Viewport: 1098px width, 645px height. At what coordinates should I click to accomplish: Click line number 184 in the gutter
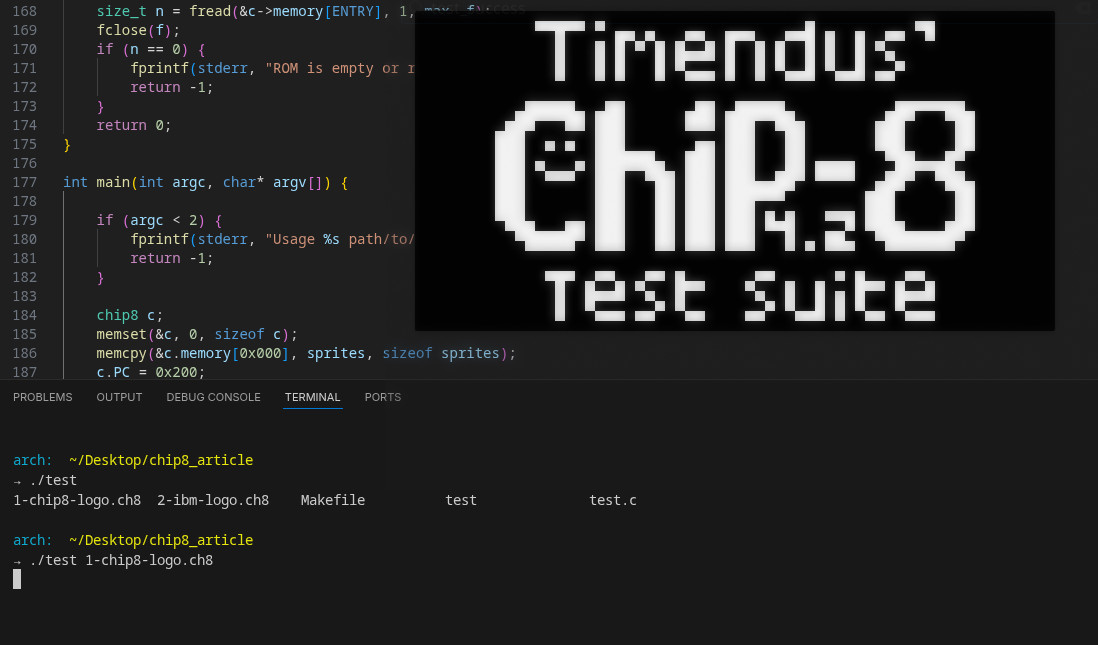pyautogui.click(x=25, y=315)
